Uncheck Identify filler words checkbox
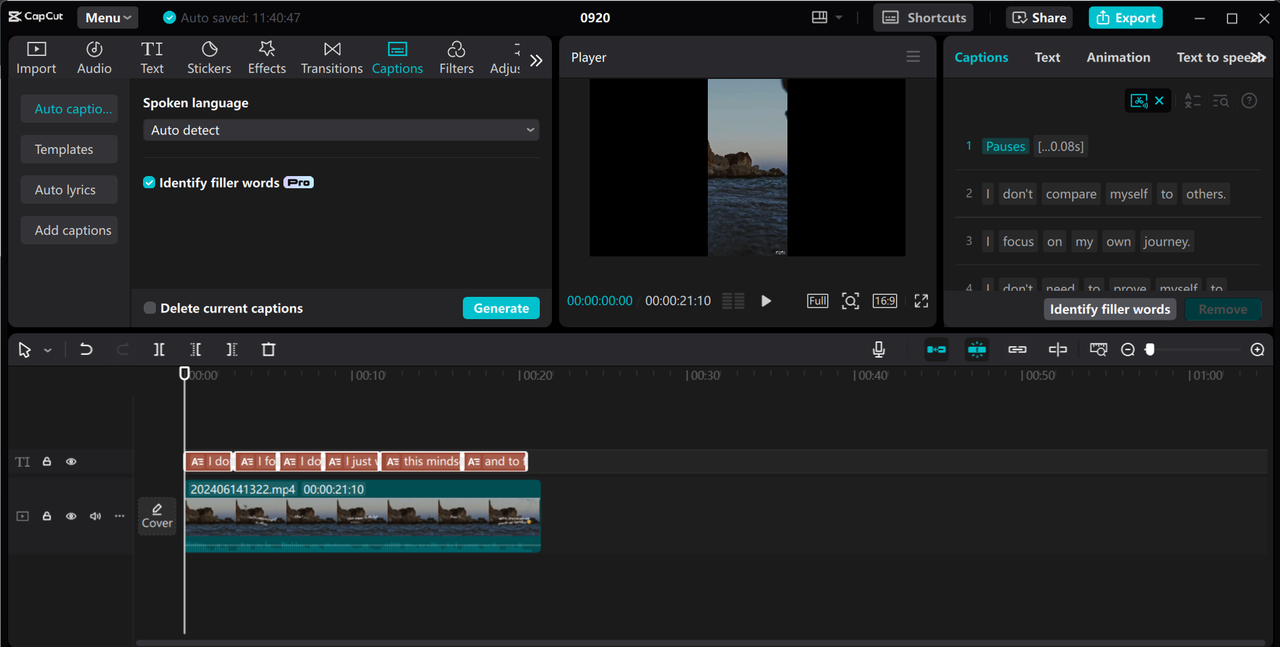Viewport: 1280px width, 647px height. tap(149, 183)
